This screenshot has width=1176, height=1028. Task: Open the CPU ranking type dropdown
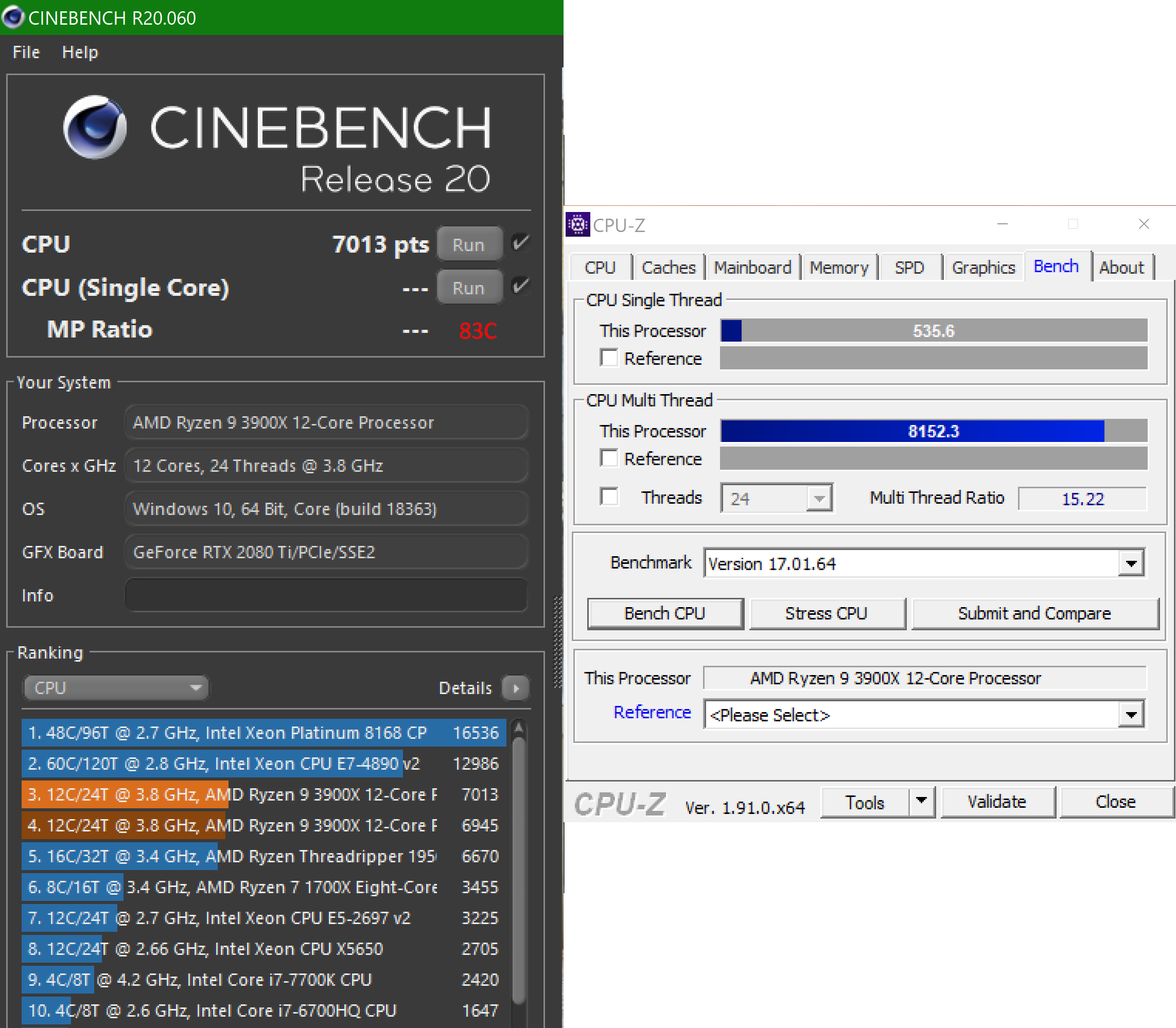coord(115,687)
